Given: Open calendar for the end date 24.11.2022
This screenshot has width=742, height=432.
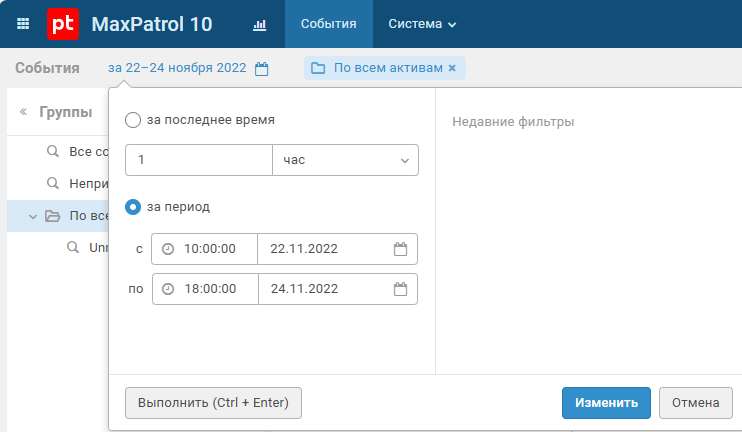Looking at the screenshot, I should (x=400, y=289).
